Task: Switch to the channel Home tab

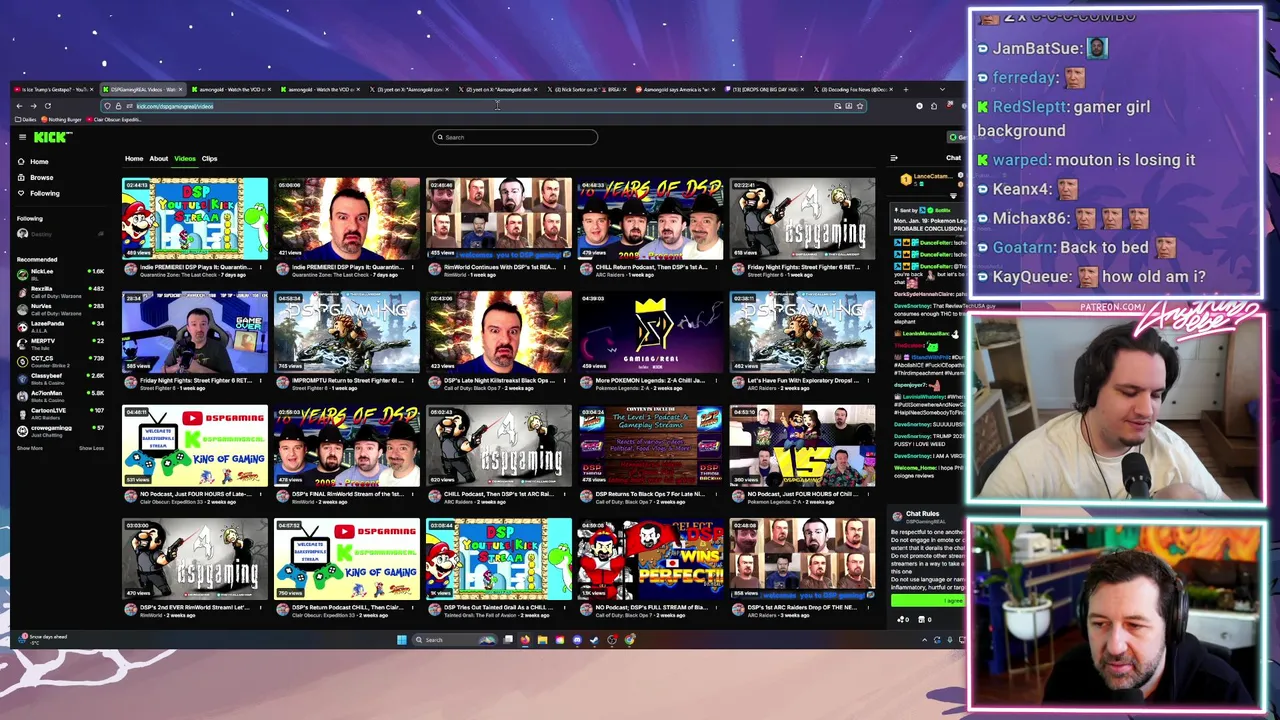Action: tap(133, 158)
